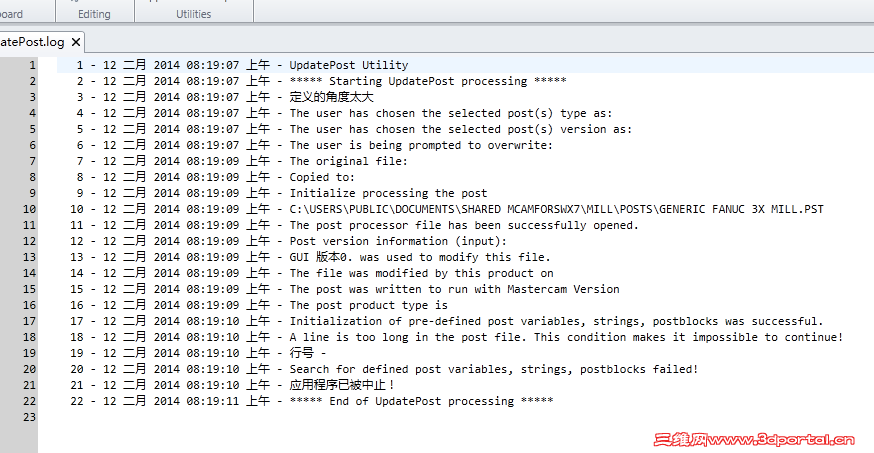Click the 'Search for defined post variables' line
Screen dimensions: 874x453
click(x=493, y=369)
